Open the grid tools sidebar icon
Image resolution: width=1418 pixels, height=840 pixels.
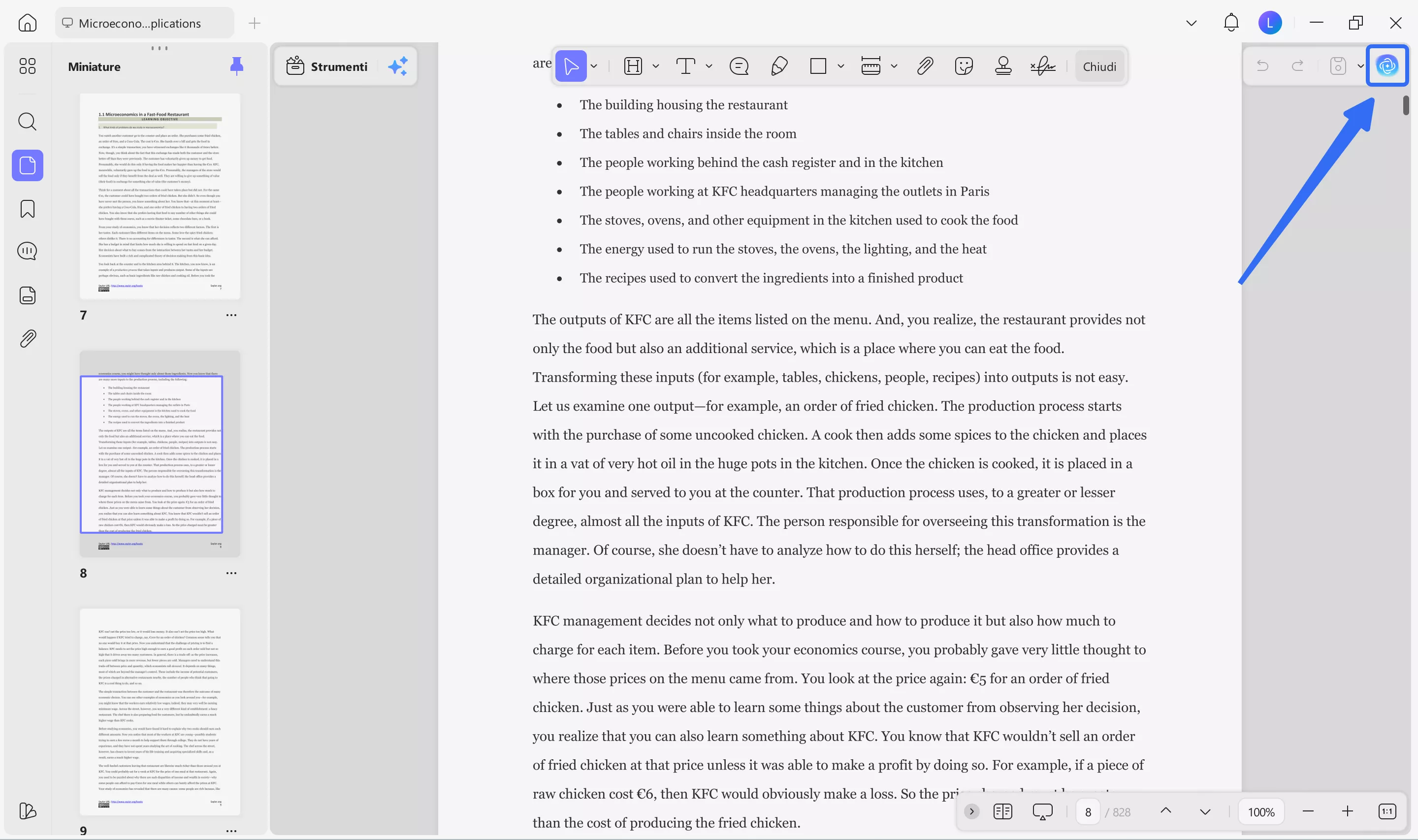[27, 66]
